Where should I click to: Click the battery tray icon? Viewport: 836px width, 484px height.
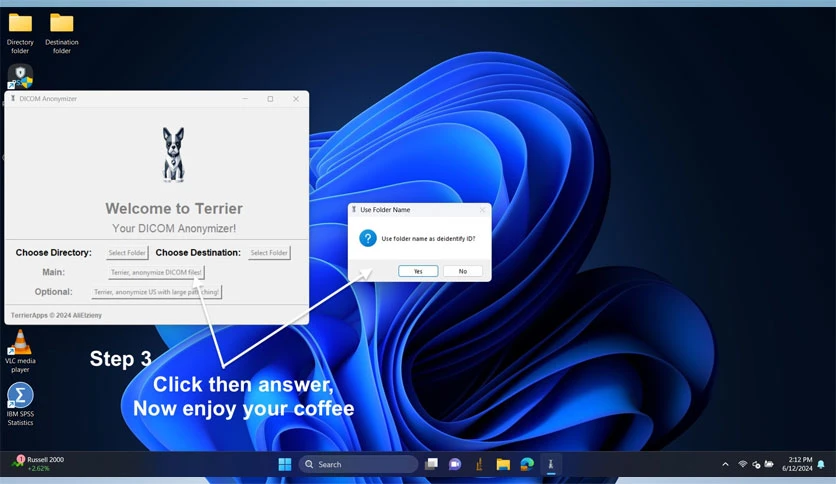click(769, 464)
